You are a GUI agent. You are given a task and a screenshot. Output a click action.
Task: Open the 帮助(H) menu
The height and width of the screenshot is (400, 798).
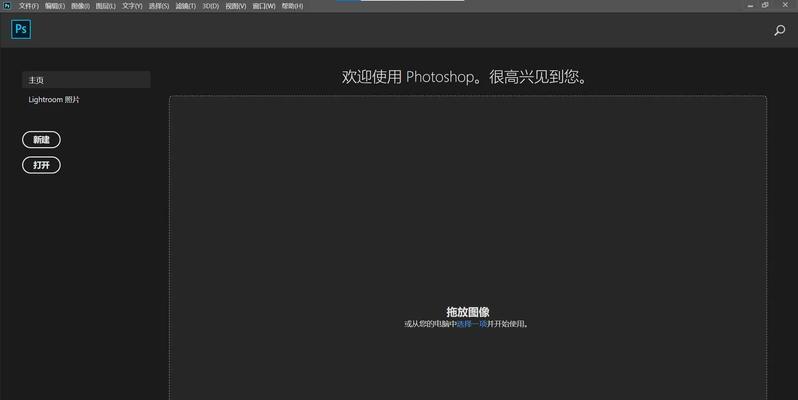click(292, 6)
